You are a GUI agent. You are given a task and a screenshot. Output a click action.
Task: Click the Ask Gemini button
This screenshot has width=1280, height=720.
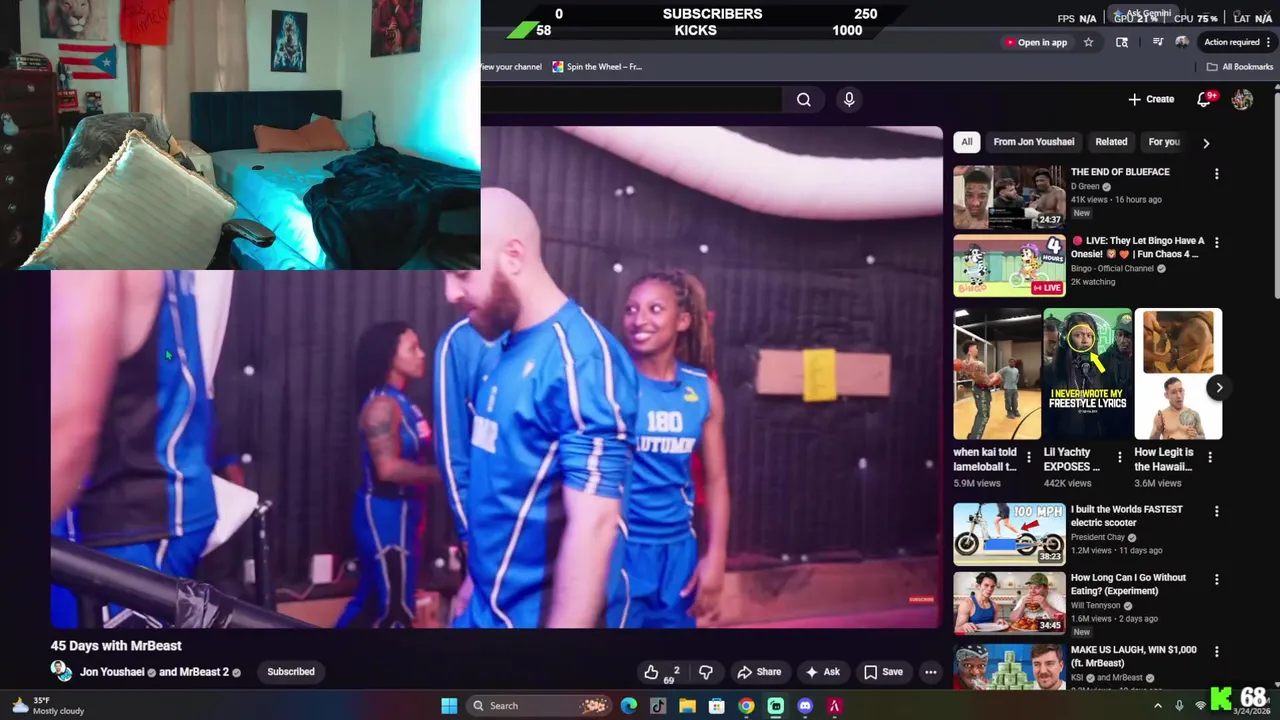point(1143,14)
